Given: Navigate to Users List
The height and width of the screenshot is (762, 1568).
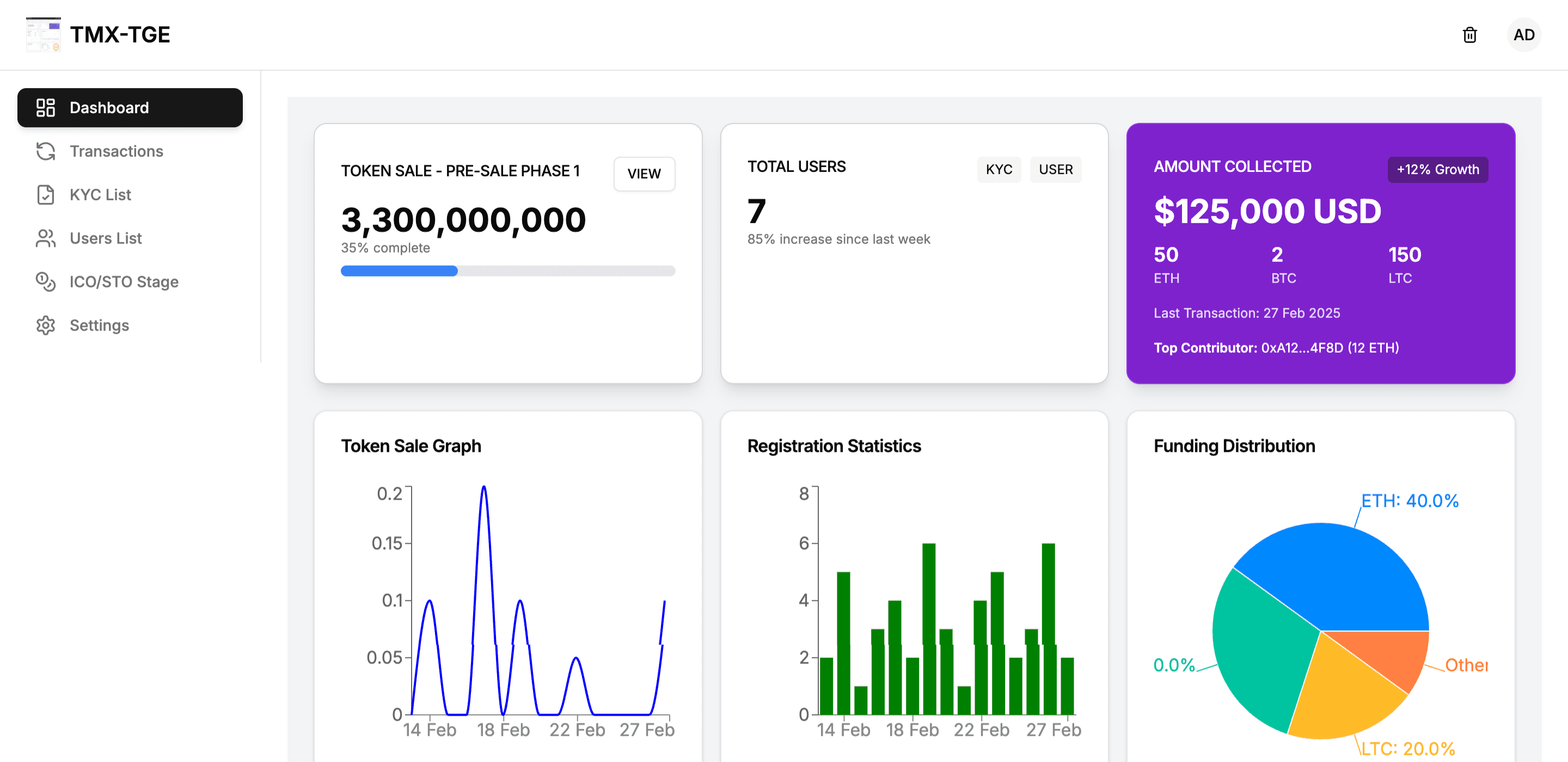Looking at the screenshot, I should point(130,238).
